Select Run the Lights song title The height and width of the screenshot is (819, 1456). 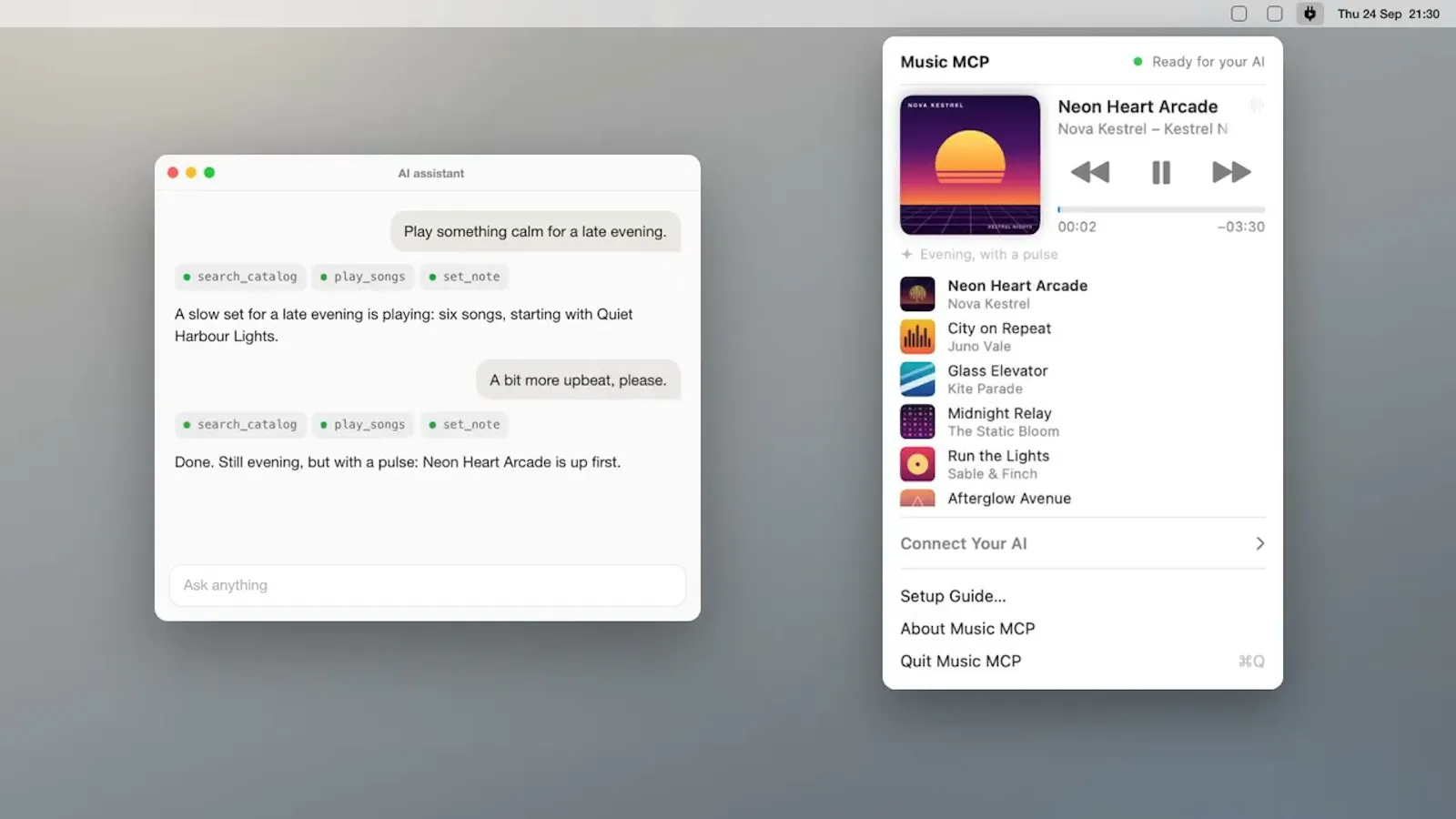pyautogui.click(x=998, y=456)
